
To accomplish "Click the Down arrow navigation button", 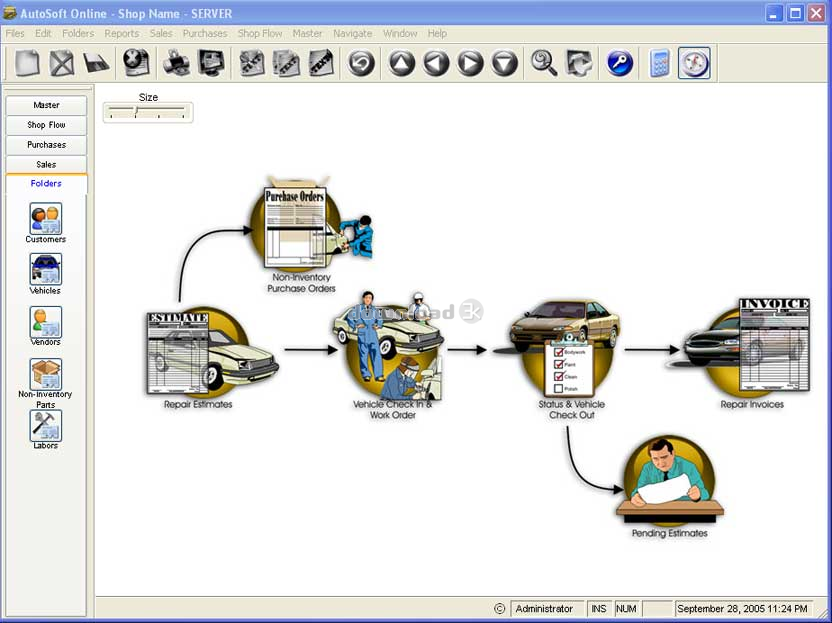I will (505, 63).
